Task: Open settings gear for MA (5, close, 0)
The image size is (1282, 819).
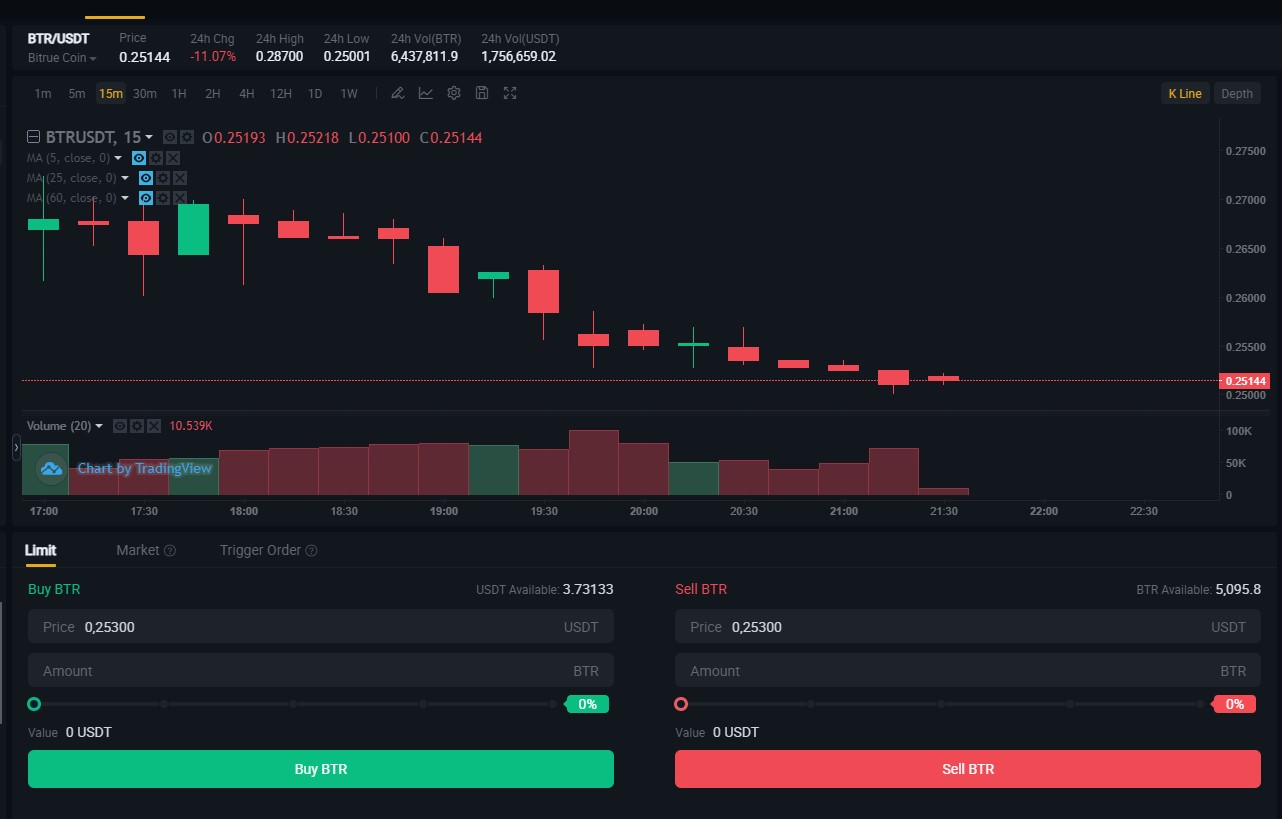Action: [x=156, y=158]
